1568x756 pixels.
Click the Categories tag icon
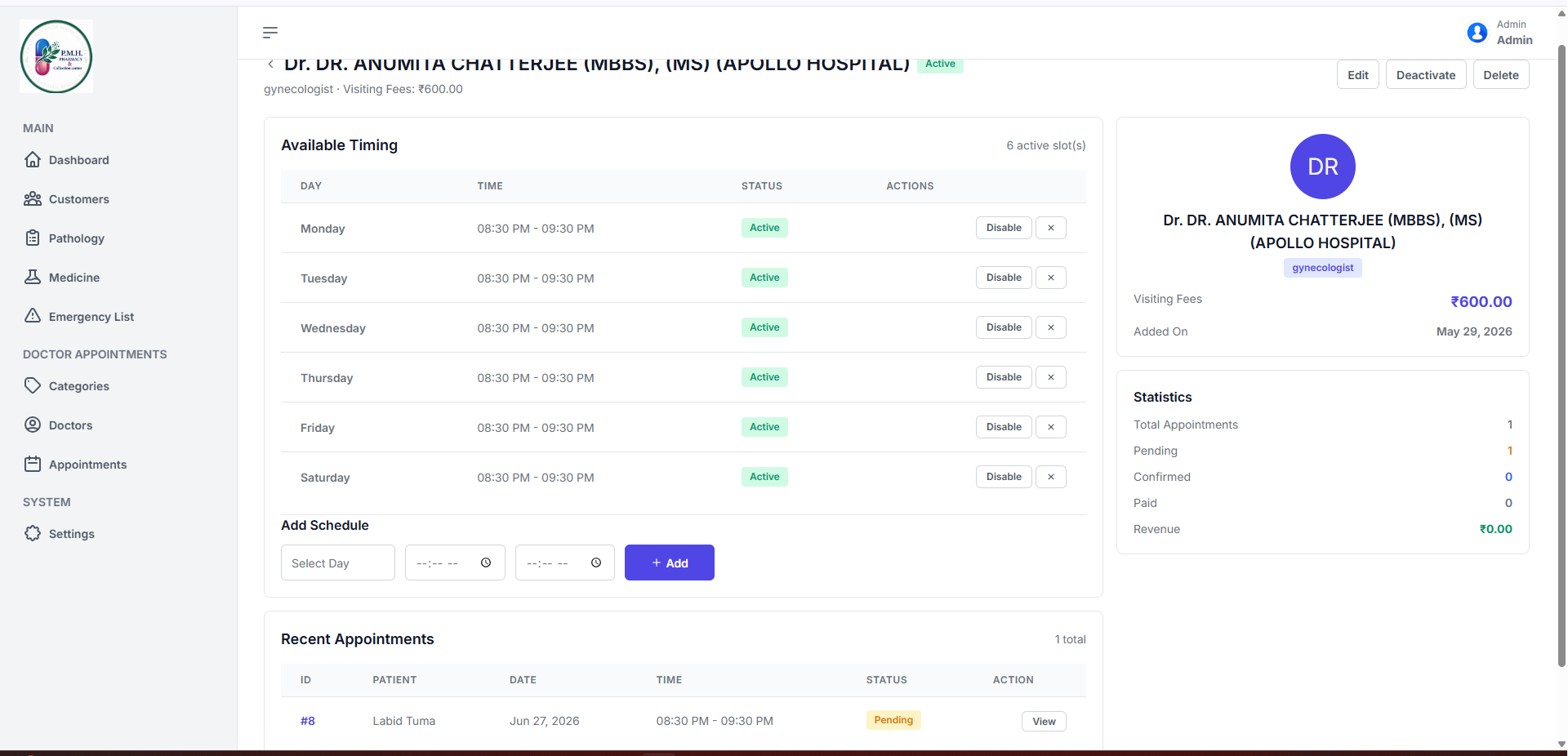(x=33, y=385)
